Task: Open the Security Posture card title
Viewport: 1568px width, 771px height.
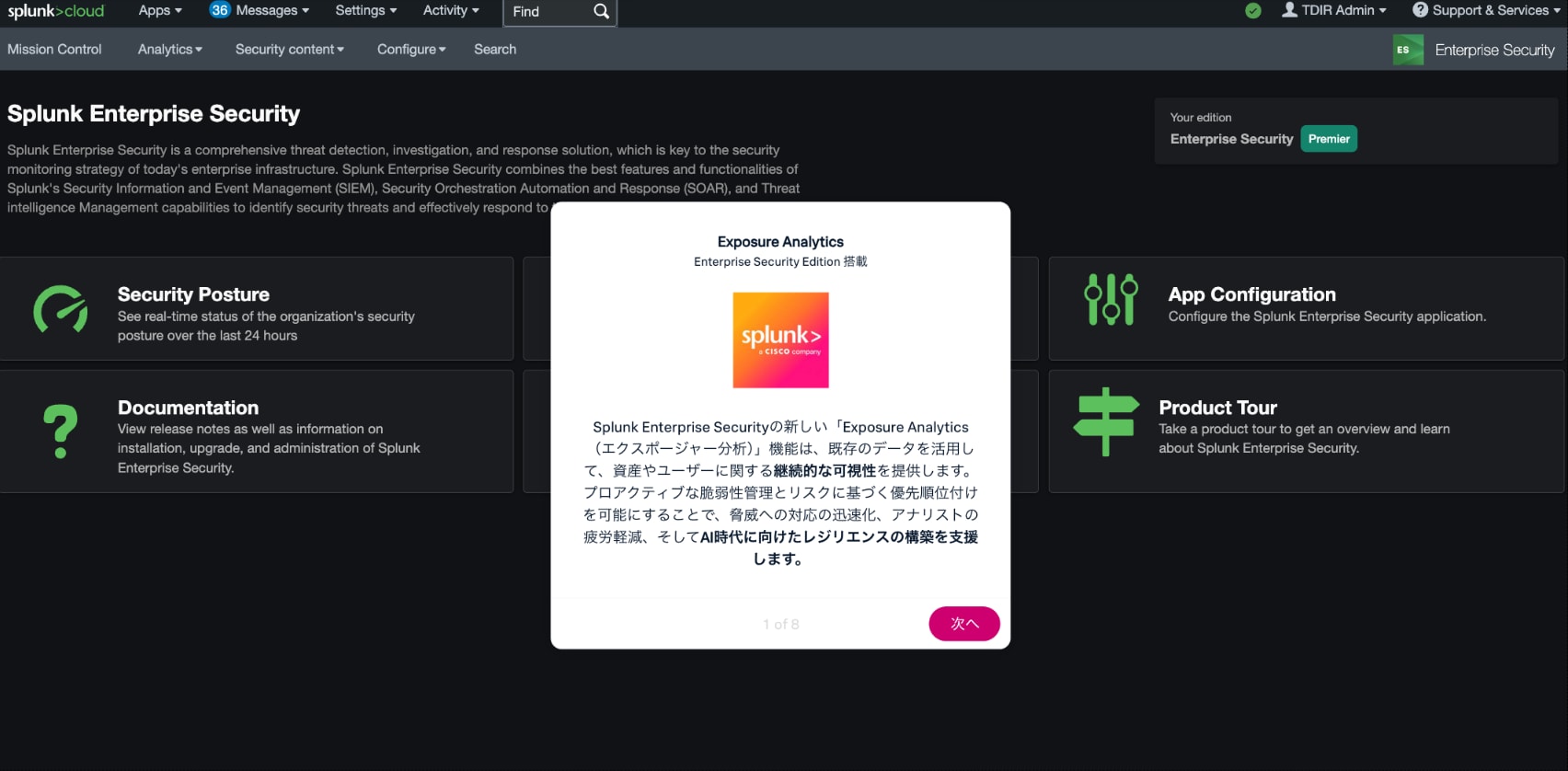Action: coord(193,294)
